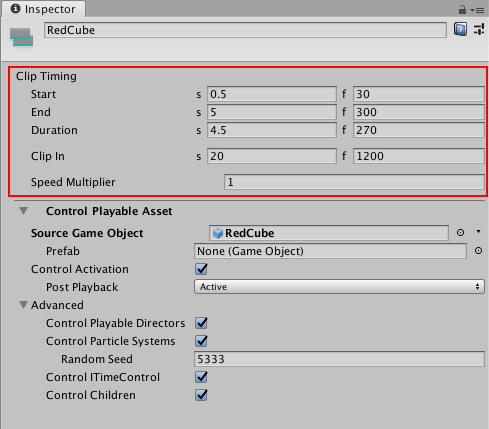Edit the Start seconds field

pos(272,94)
